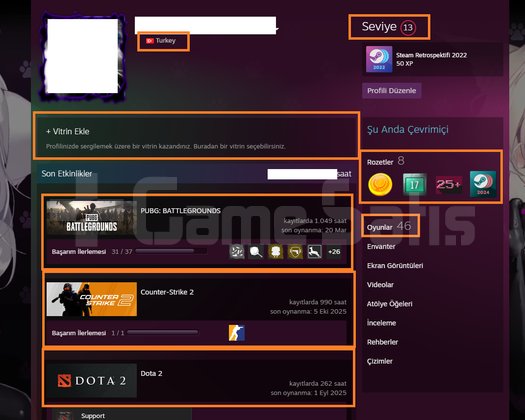Viewport: 525px width, 420px height.
Task: Click the deer PUBG achievement icon
Action: (x=315, y=252)
